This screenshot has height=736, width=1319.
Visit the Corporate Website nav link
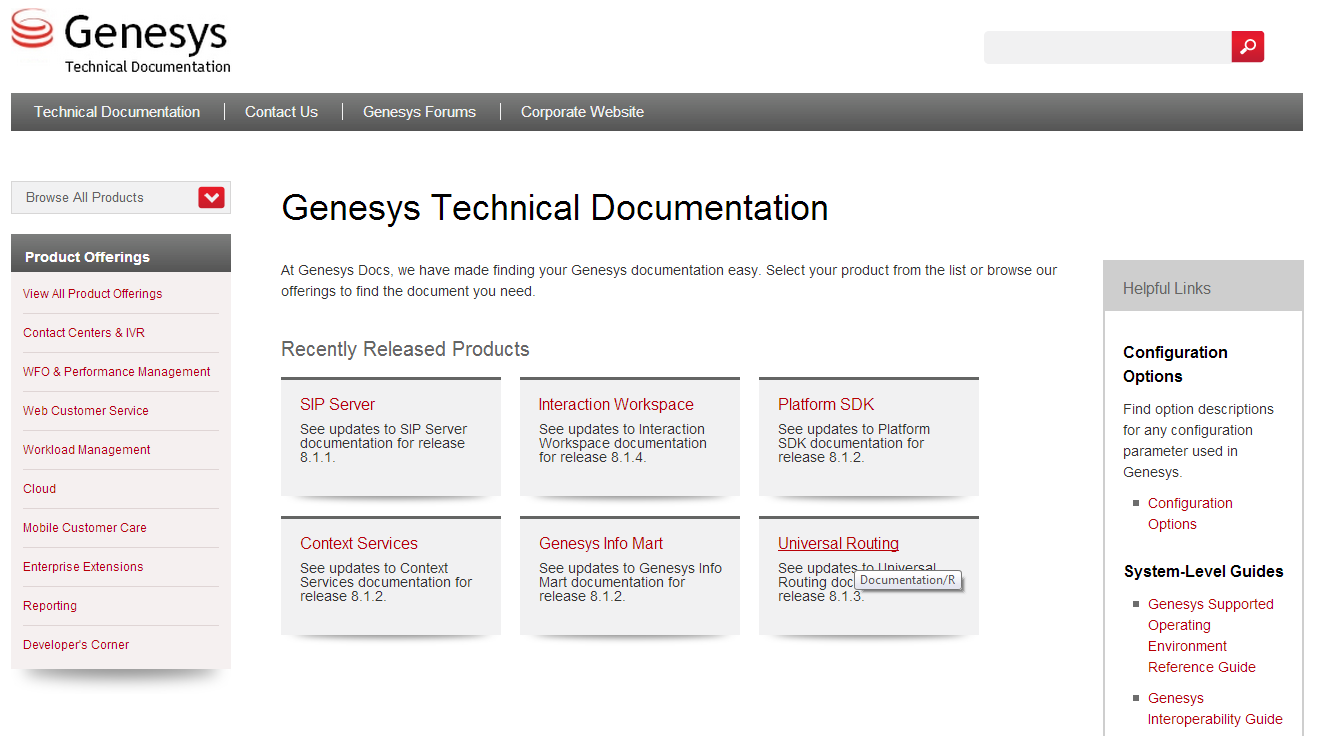click(x=582, y=112)
